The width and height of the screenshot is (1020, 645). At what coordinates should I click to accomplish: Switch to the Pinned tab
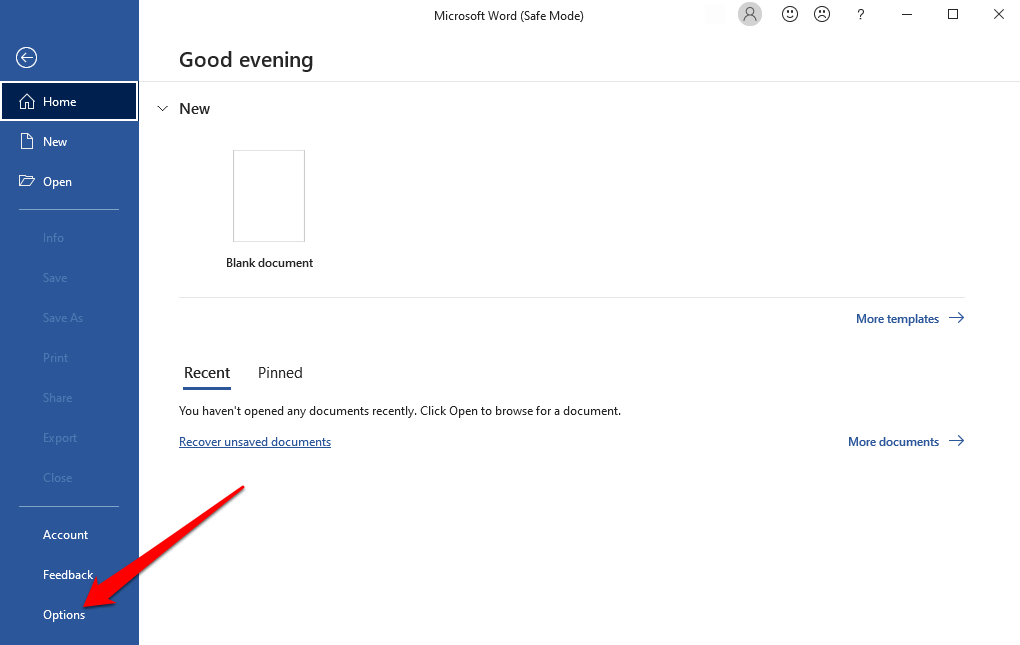point(280,373)
